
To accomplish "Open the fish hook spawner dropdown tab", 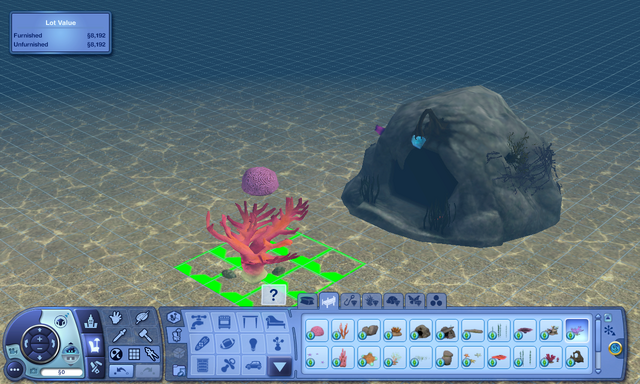I will (x=350, y=301).
